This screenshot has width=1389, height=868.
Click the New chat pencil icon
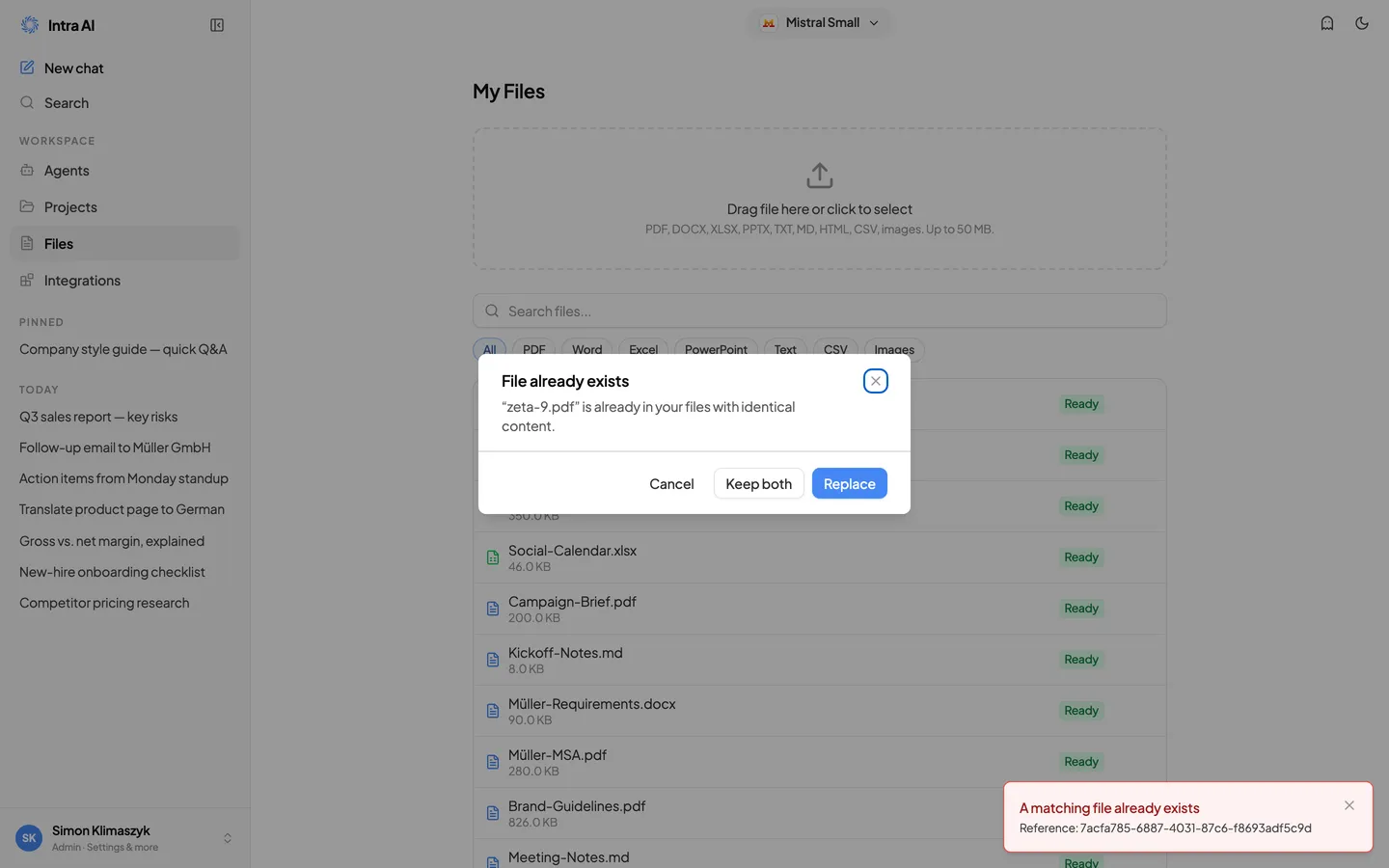[27, 68]
